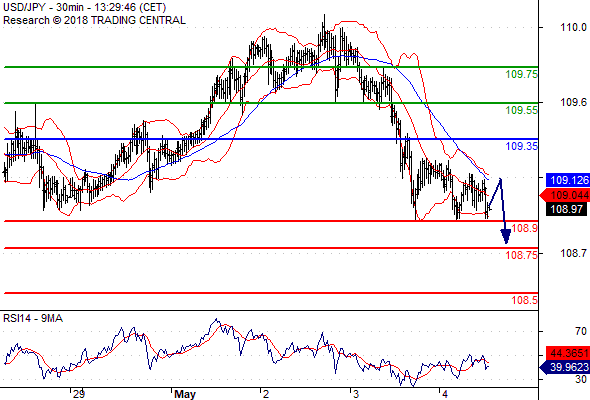
Task: Click the USD/JPY 30min chart title
Action: (x=85, y=8)
